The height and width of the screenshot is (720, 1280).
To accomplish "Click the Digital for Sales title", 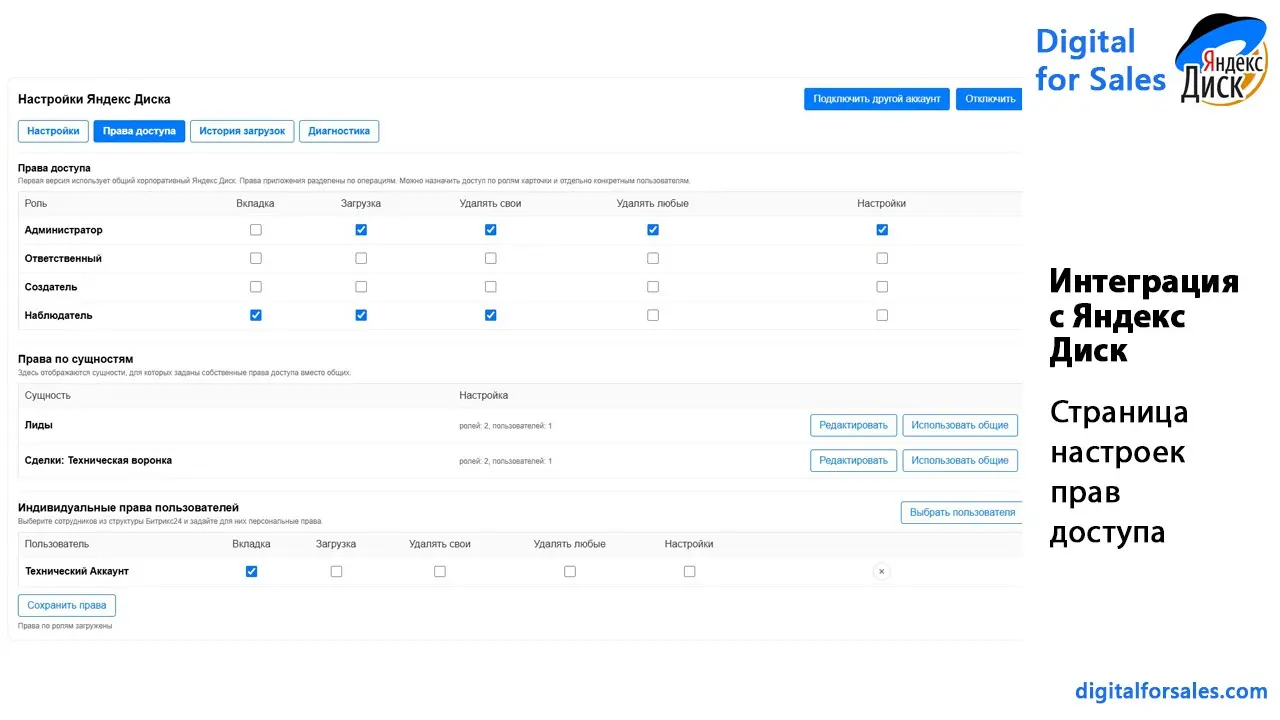I will click(x=1100, y=60).
